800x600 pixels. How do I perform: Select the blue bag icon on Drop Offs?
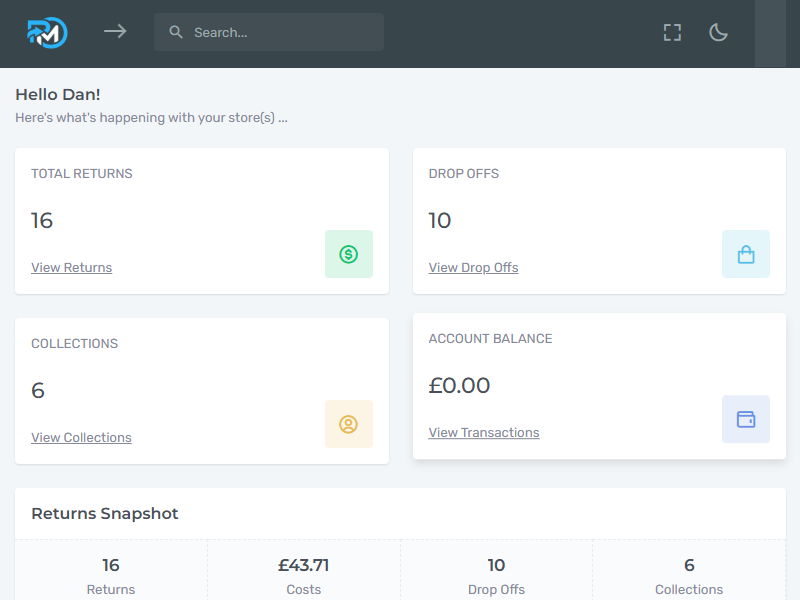pyautogui.click(x=745, y=254)
